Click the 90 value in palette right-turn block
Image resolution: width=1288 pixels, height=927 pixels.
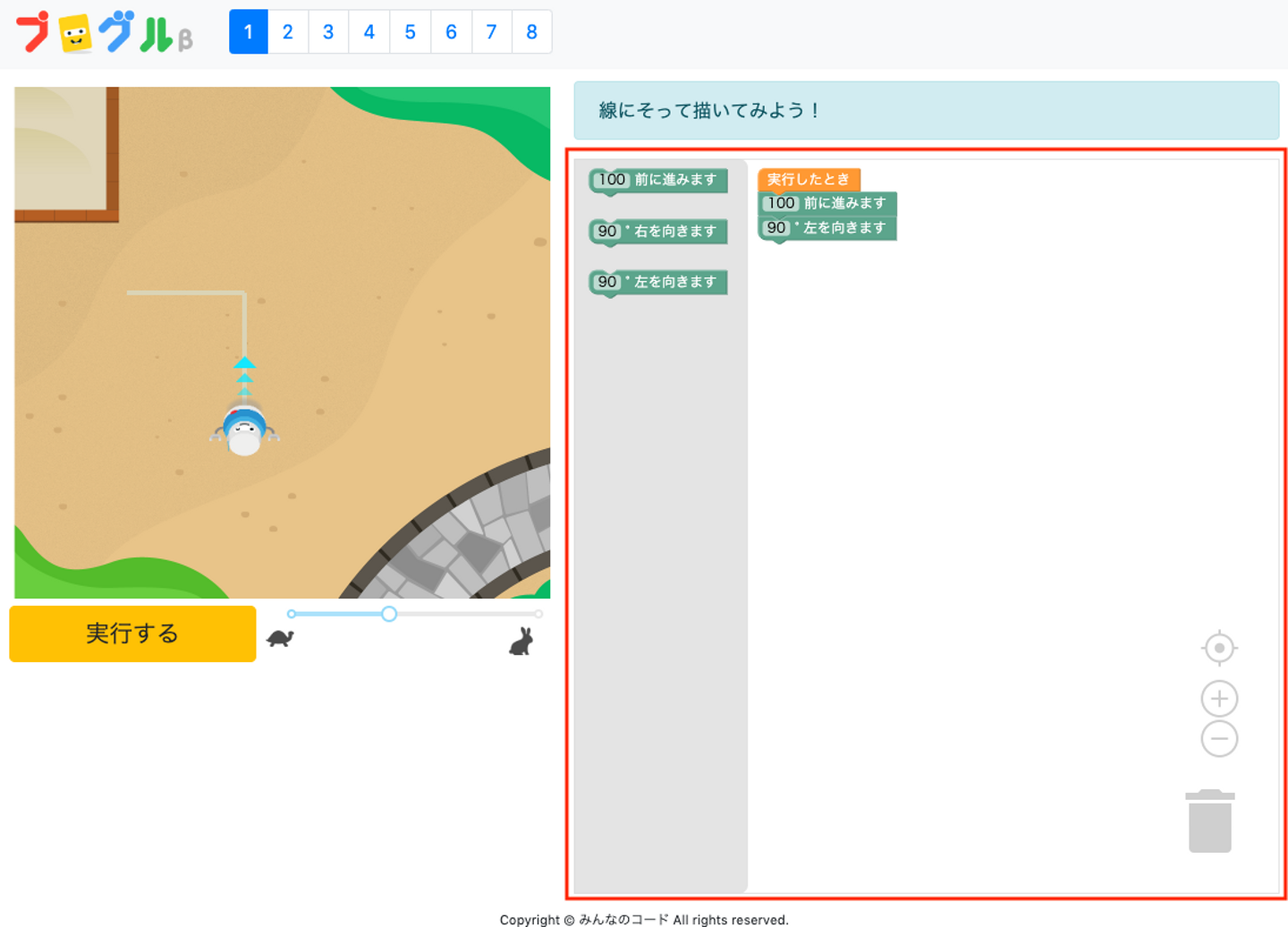(607, 231)
